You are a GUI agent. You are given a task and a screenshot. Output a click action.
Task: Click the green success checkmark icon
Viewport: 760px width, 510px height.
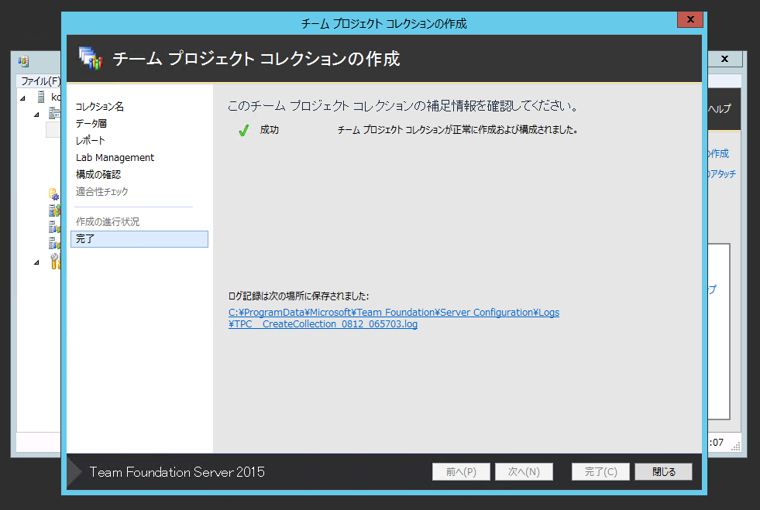pos(244,130)
